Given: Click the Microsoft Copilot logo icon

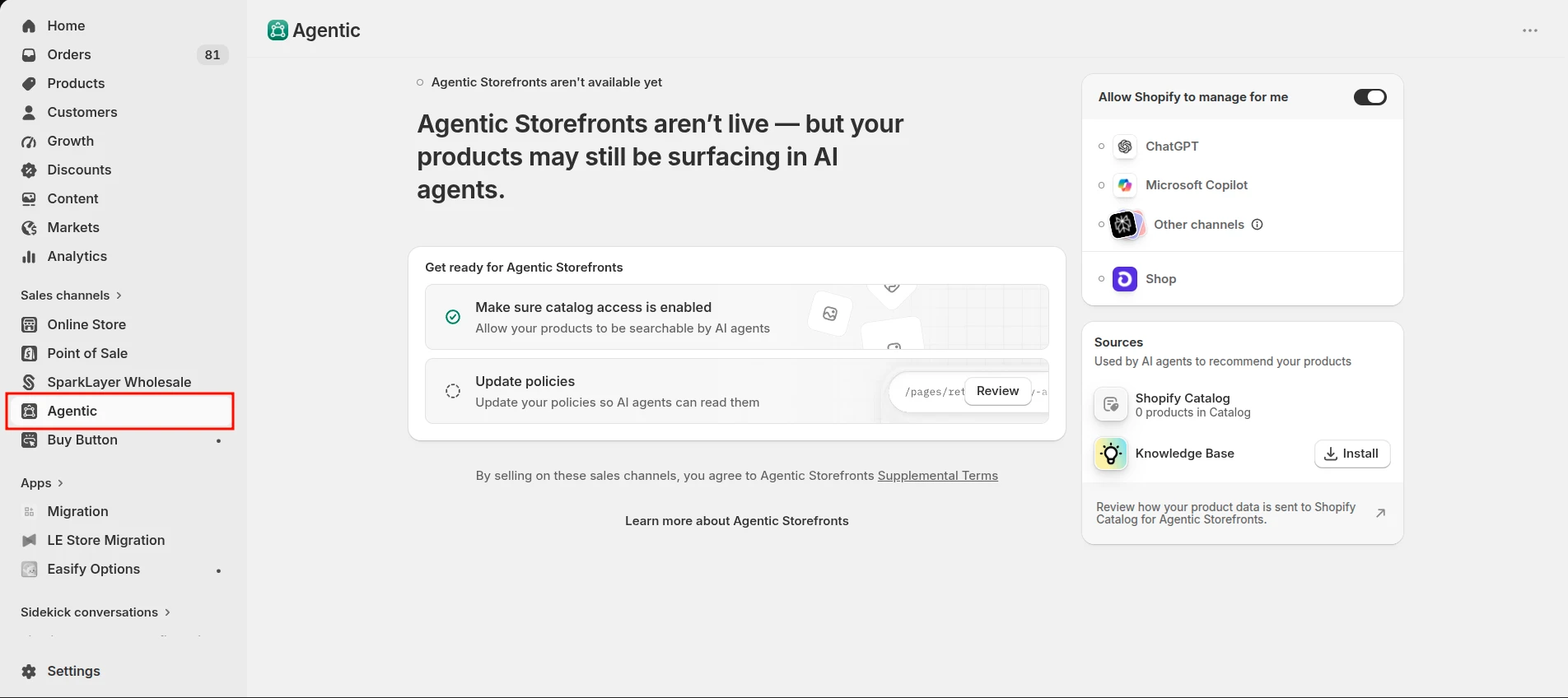Looking at the screenshot, I should 1125,185.
